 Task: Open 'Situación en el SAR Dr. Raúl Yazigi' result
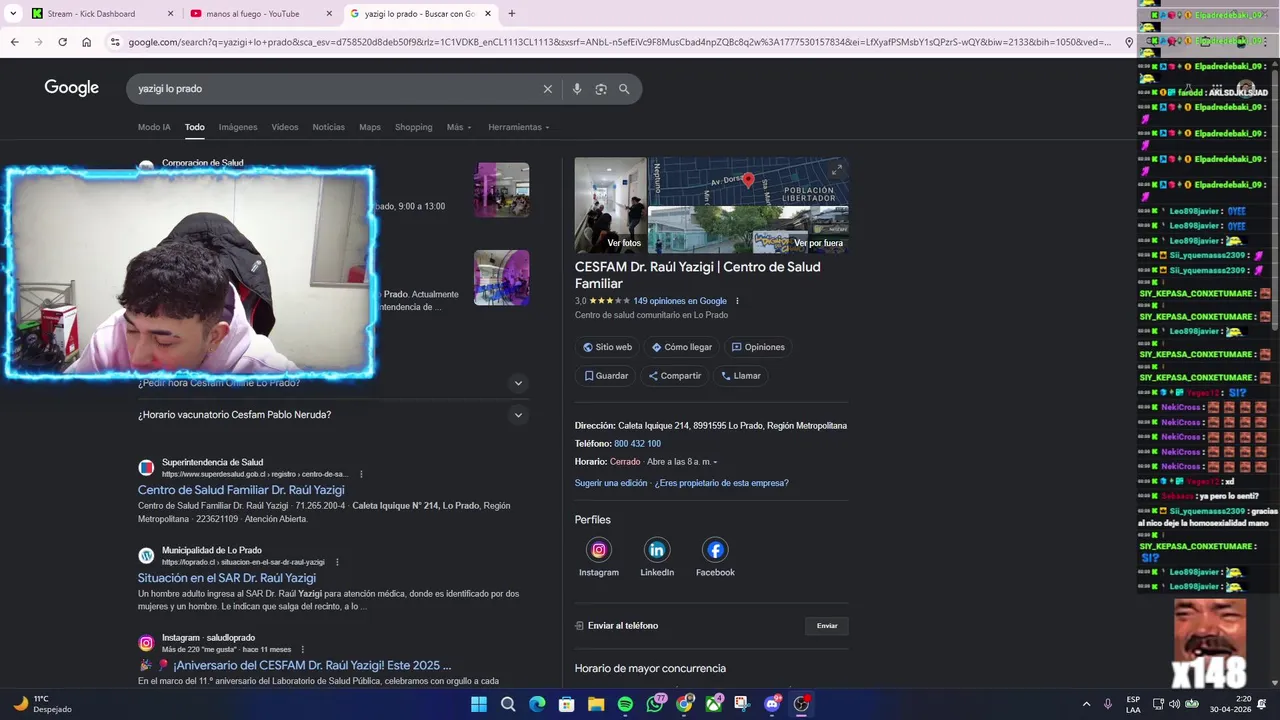point(227,578)
